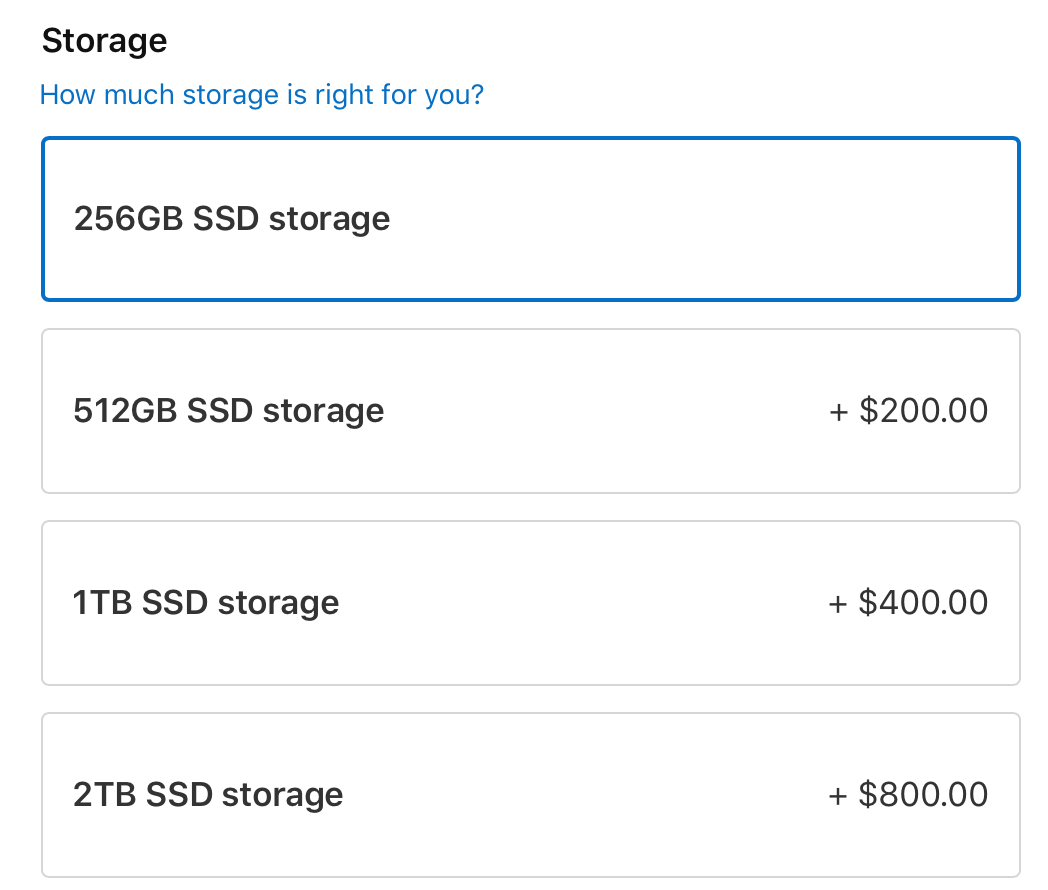
Task: Click the '+ $200.00' price label
Action: point(909,411)
